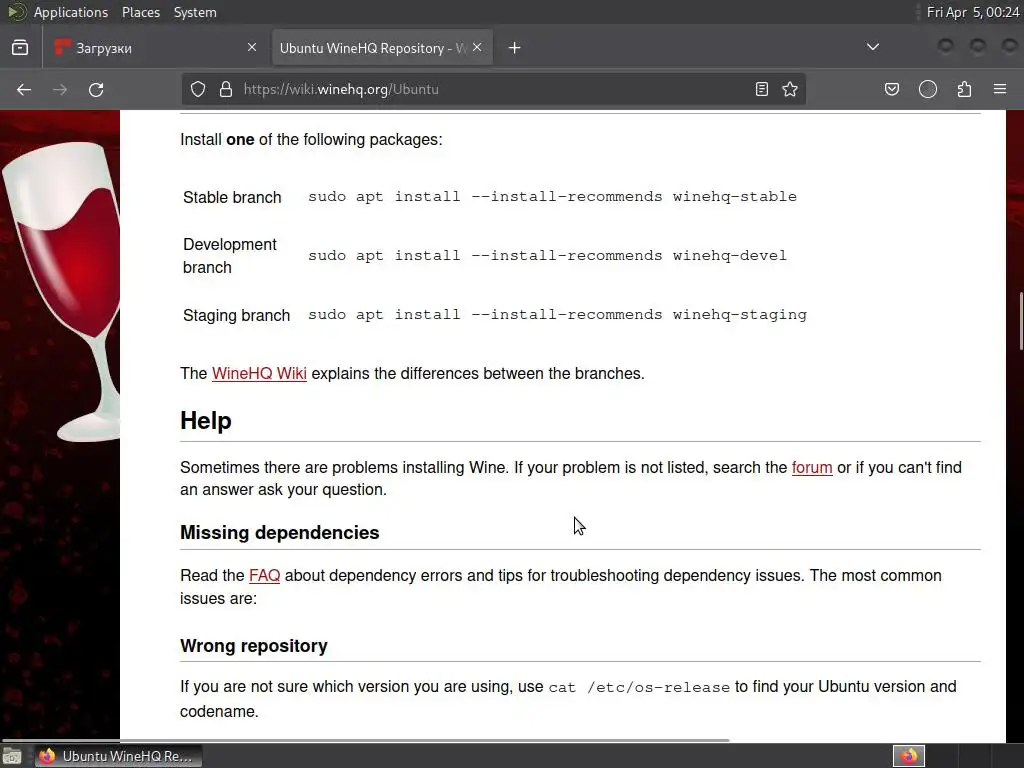Click the winehq-devel install command

[x=547, y=255]
